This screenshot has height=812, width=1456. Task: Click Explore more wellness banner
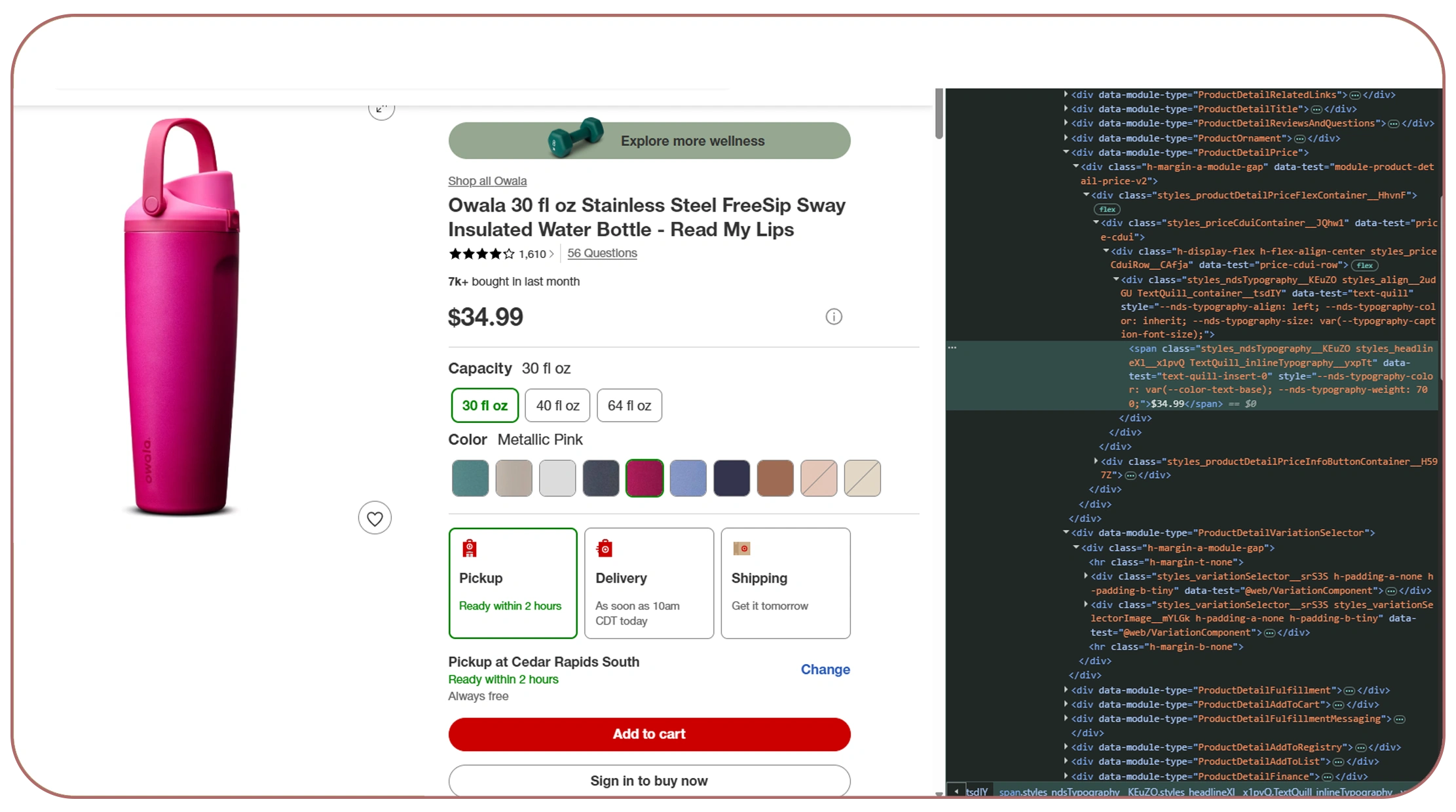(x=649, y=141)
